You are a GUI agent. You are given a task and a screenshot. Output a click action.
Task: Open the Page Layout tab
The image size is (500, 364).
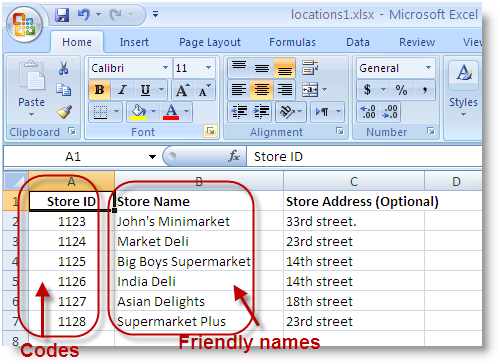coord(210,42)
